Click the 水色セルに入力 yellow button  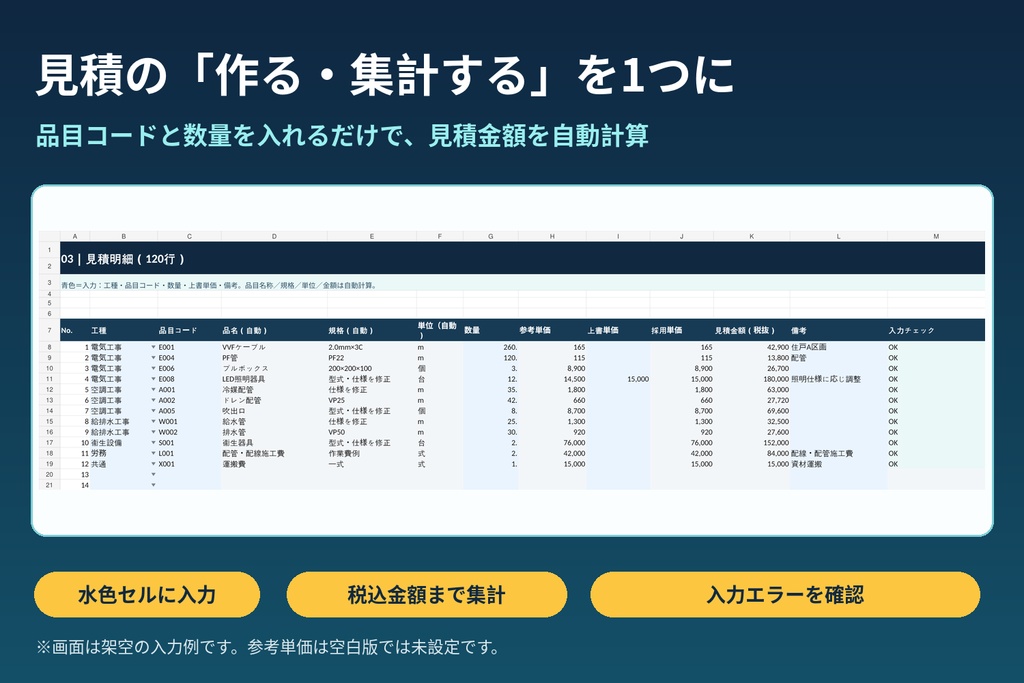pyautogui.click(x=147, y=594)
